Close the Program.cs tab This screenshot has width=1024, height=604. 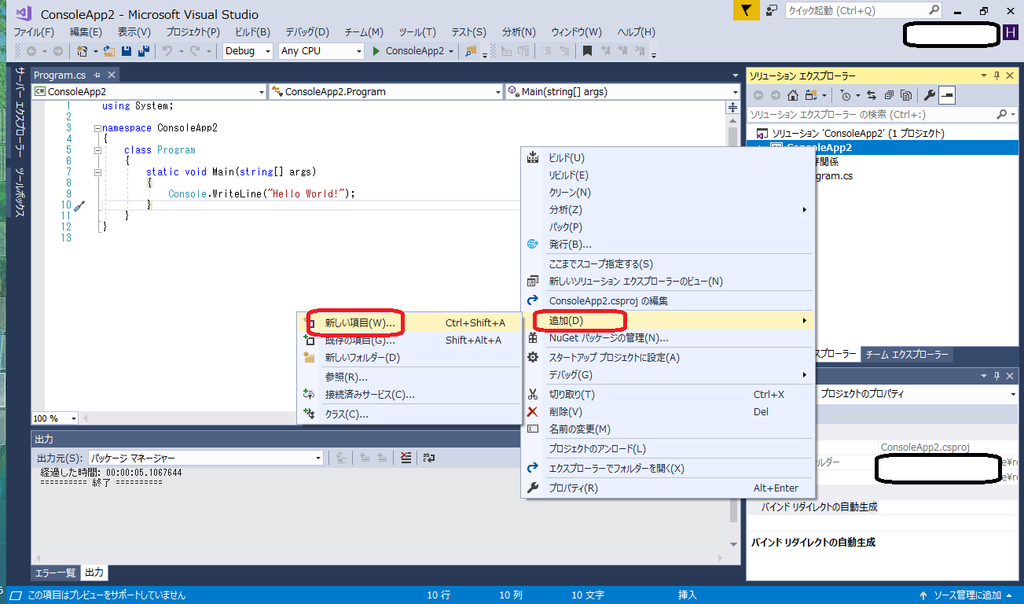(112, 75)
